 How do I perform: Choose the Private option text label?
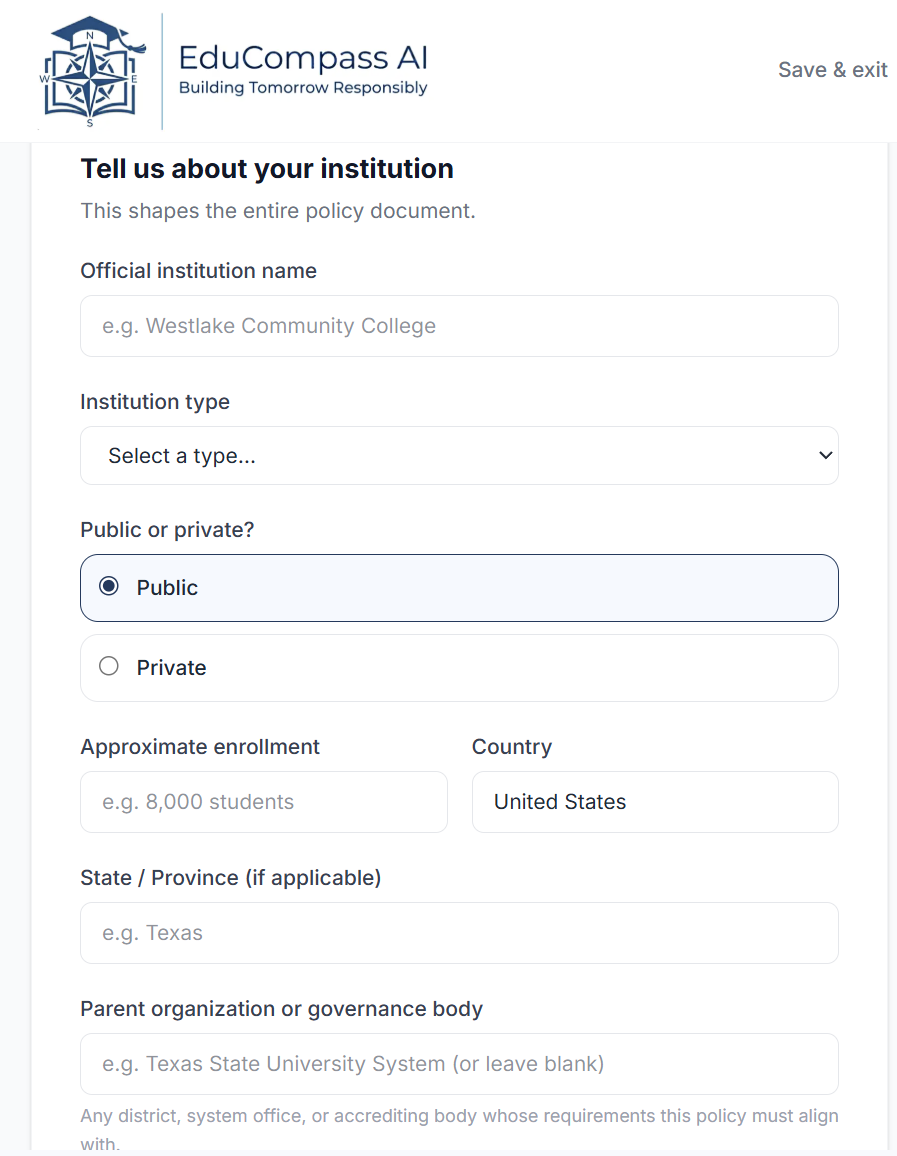click(172, 668)
